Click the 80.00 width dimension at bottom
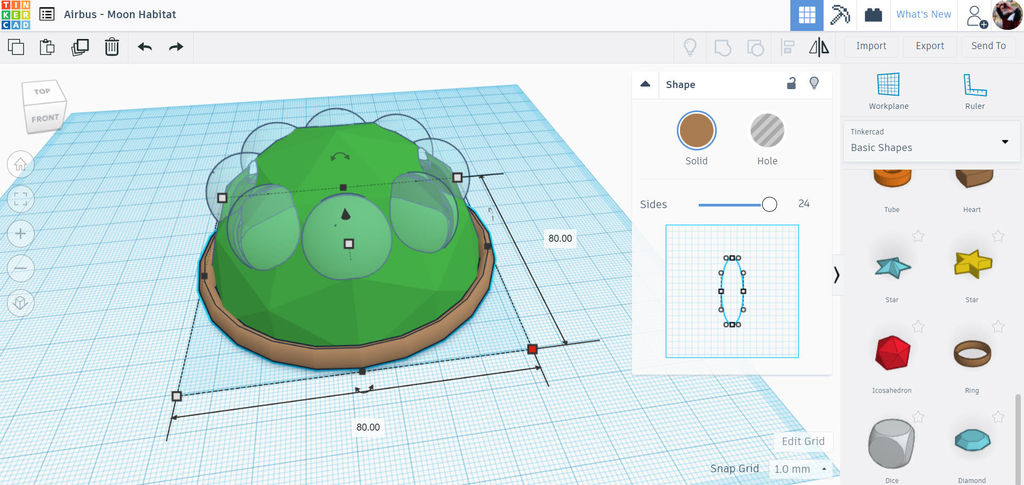 tap(368, 427)
